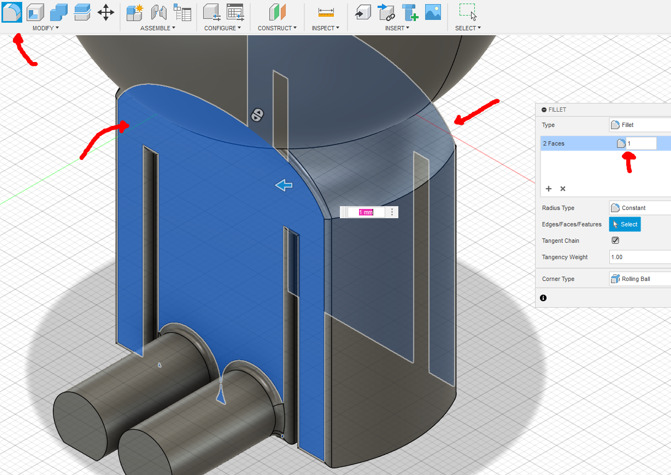Click the Edges/Faces/Features Select button
Viewport: 671px width, 475px height.
[x=625, y=224]
